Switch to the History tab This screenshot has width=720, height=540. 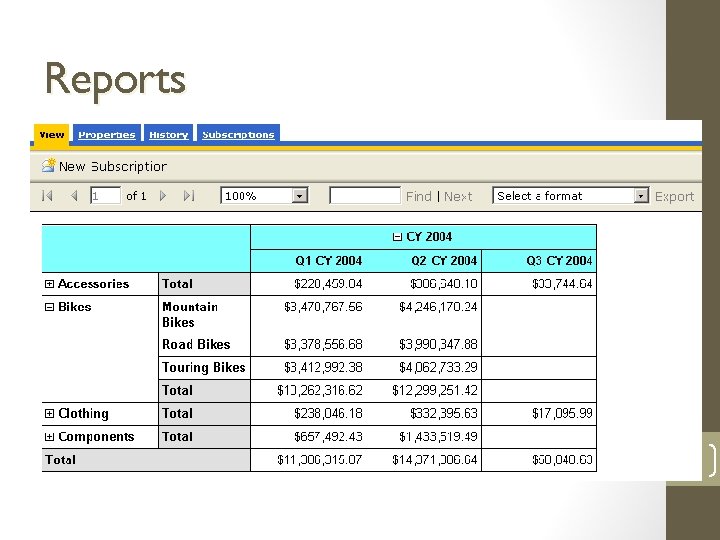pos(169,135)
